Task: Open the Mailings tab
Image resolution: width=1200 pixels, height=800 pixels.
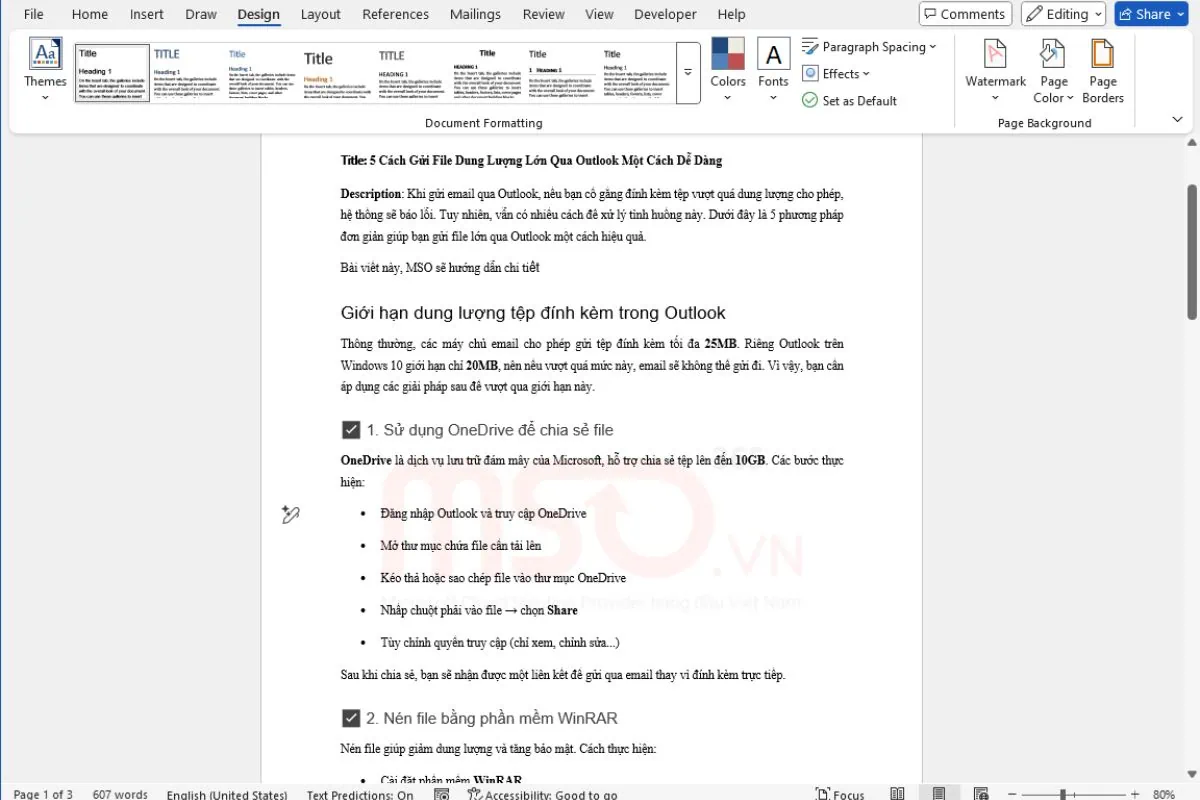Action: point(475,14)
